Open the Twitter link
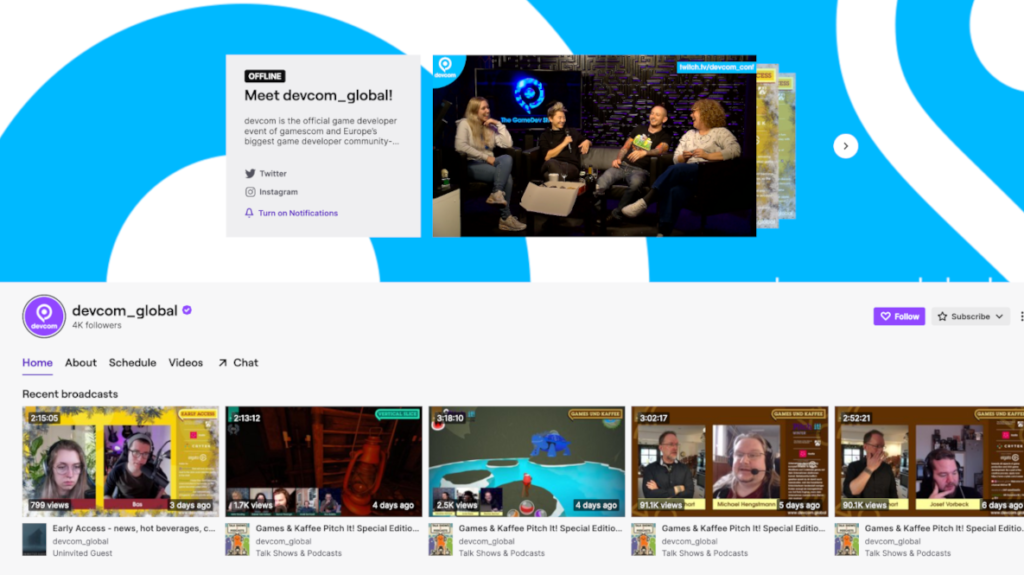This screenshot has height=575, width=1024. click(273, 174)
